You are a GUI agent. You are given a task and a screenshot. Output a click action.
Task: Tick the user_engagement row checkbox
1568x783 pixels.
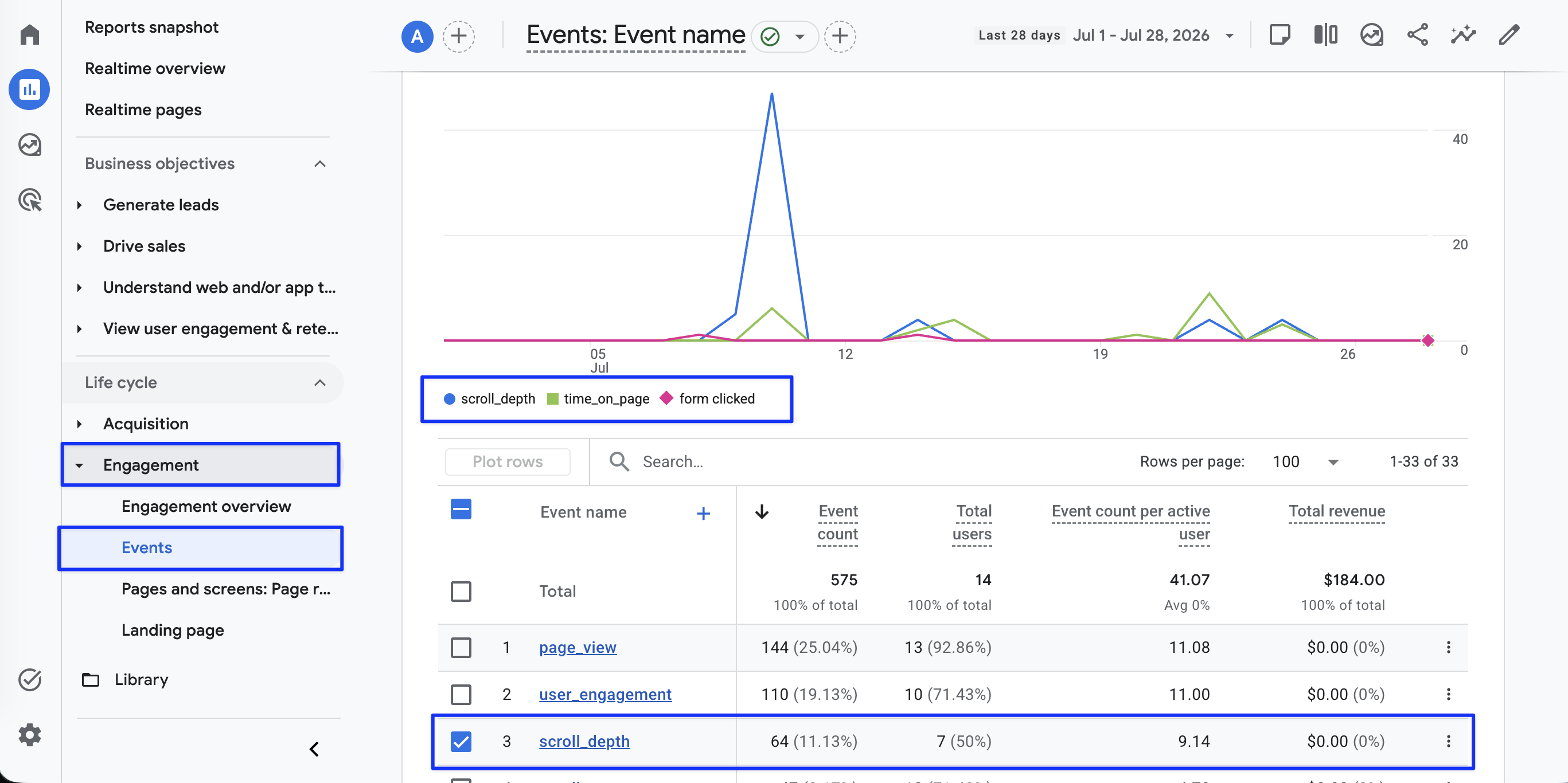click(x=461, y=694)
